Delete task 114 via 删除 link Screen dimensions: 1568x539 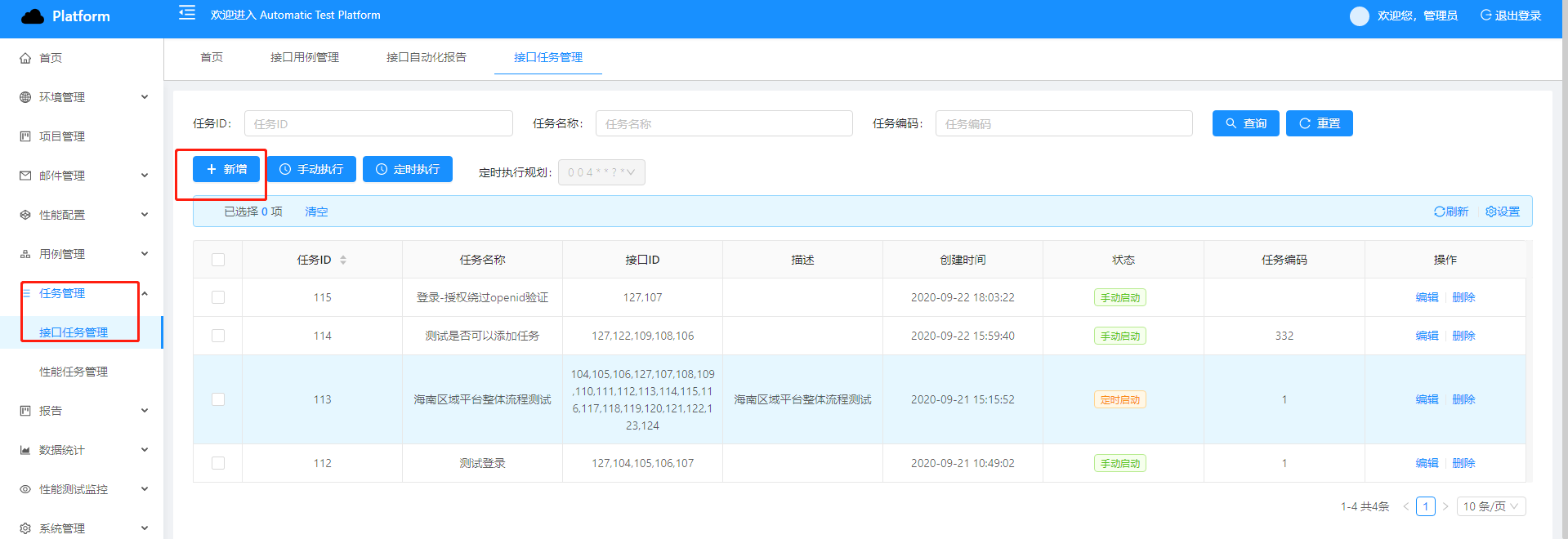click(1463, 336)
